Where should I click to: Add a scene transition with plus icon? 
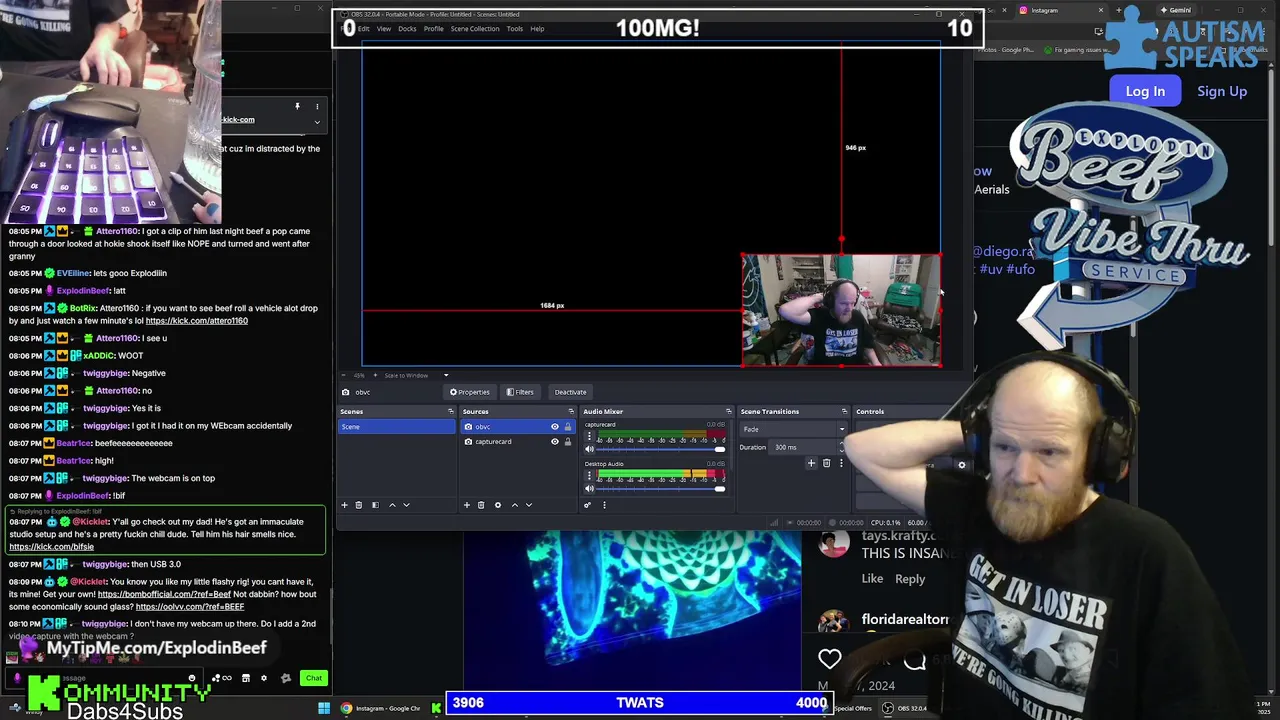[811, 463]
